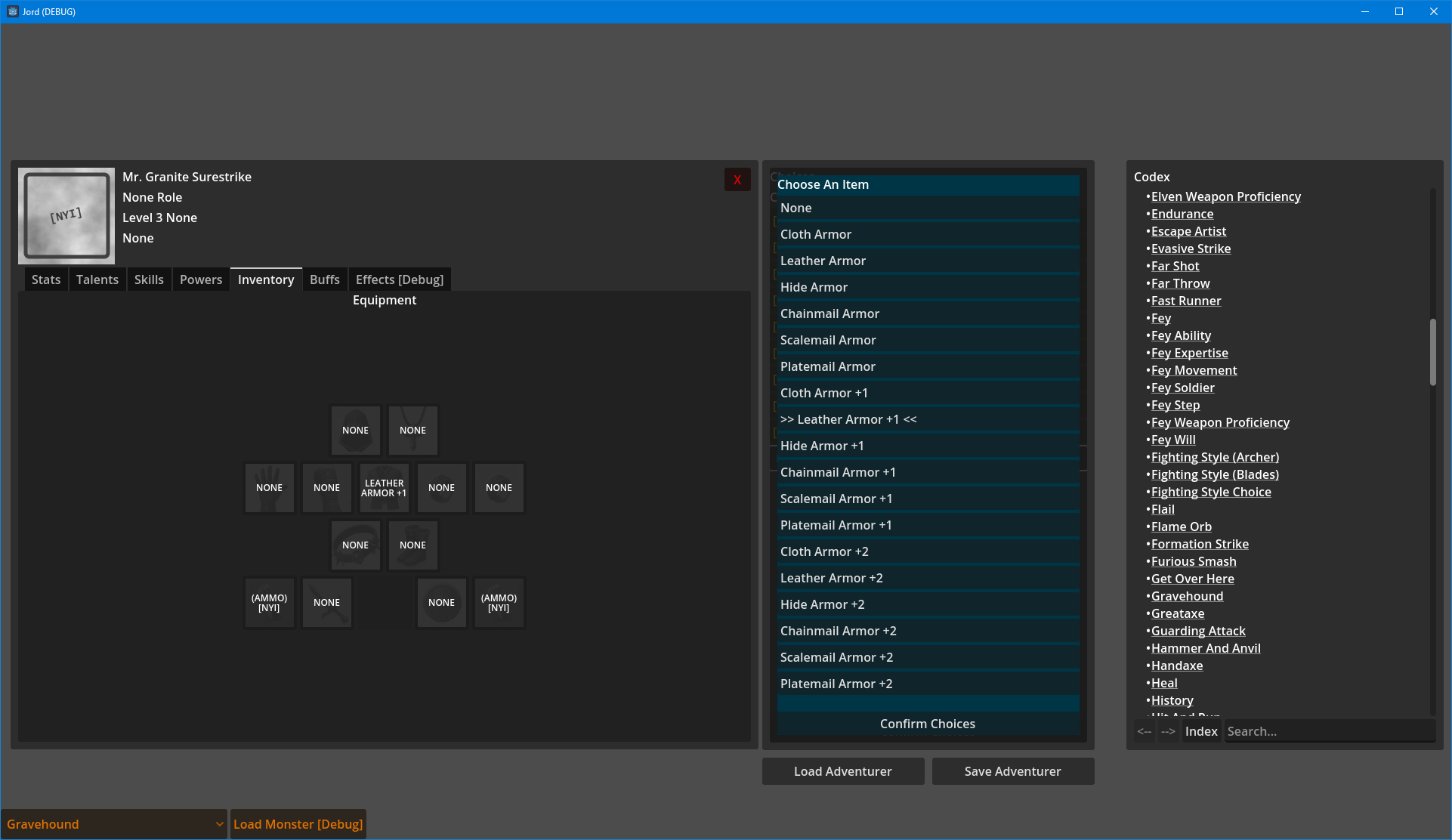The width and height of the screenshot is (1452, 840).
Task: Open the Fey Step codex link
Action: [x=1175, y=405]
